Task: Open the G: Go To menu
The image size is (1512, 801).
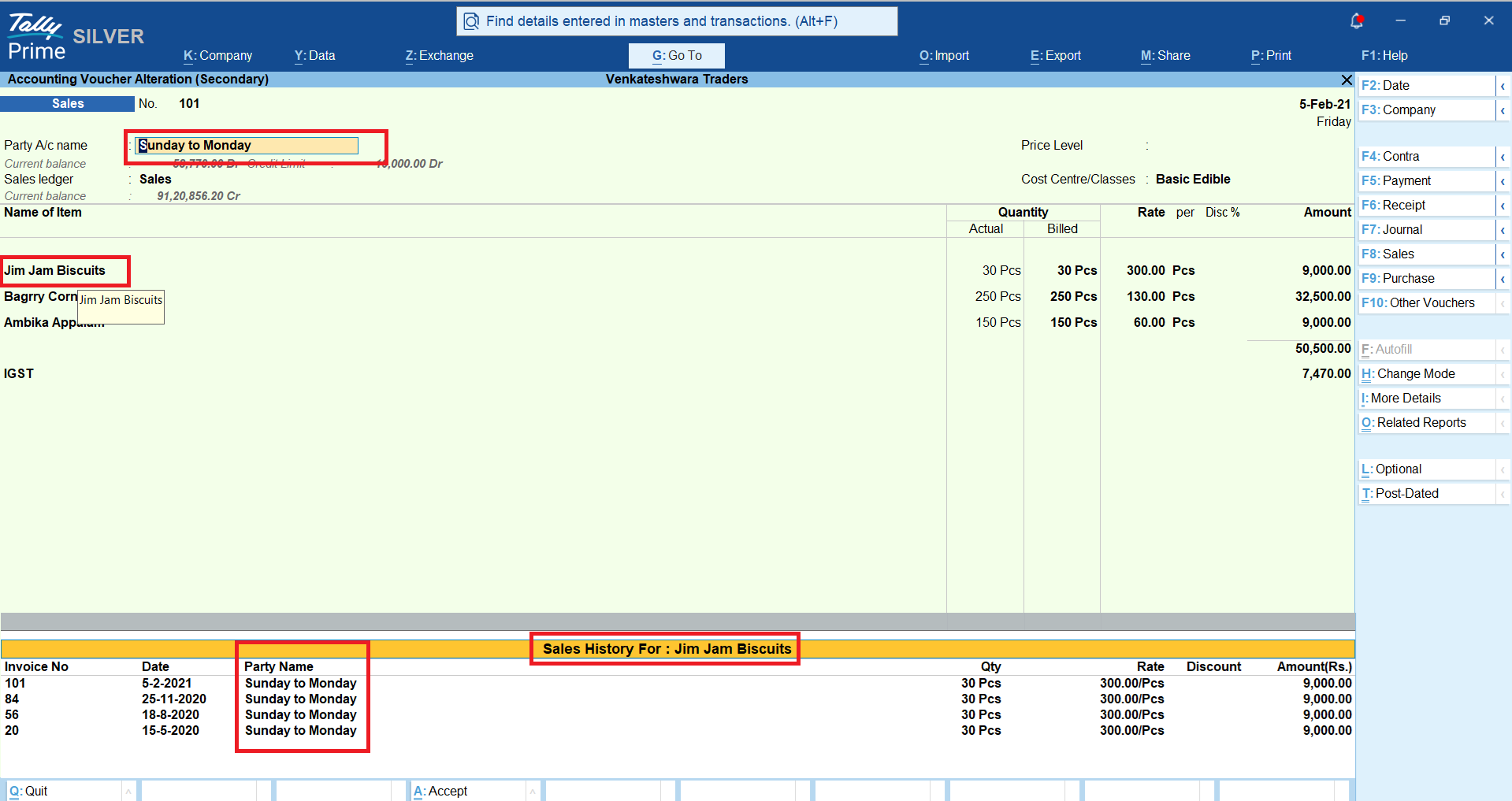Action: [677, 56]
